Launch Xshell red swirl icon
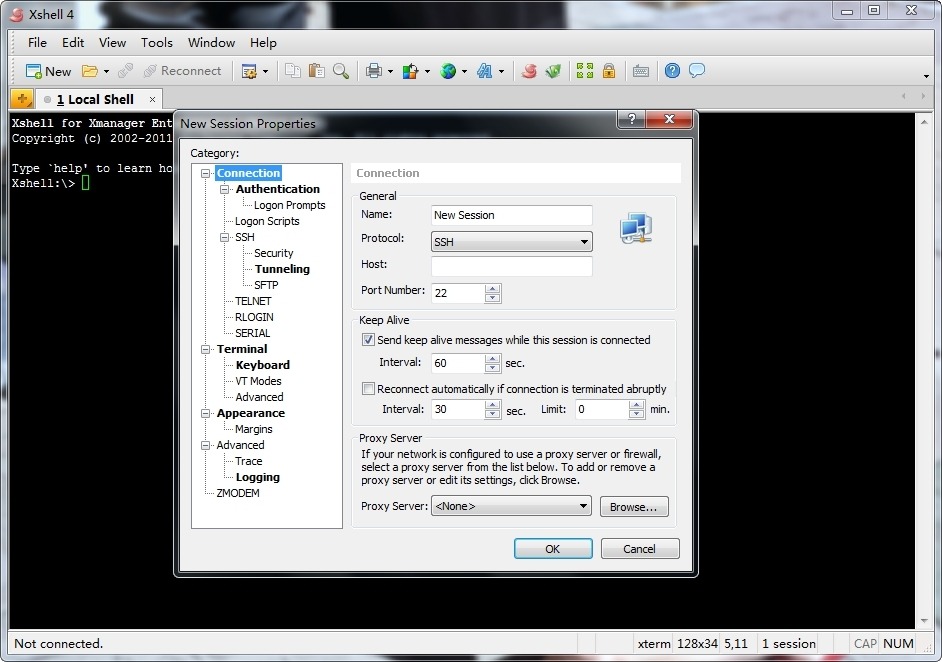Screen dimensions: 942x662 click(529, 71)
